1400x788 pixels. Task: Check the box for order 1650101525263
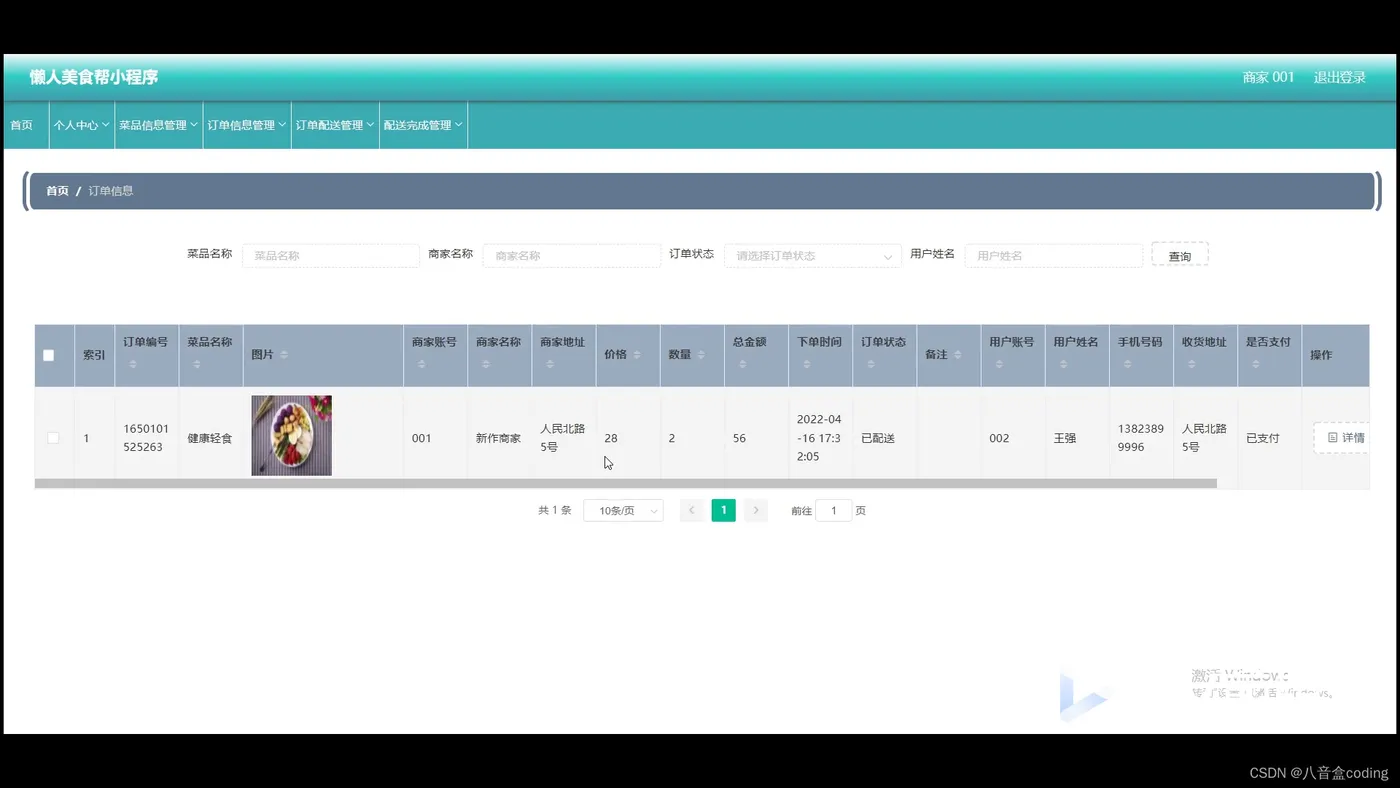point(53,438)
